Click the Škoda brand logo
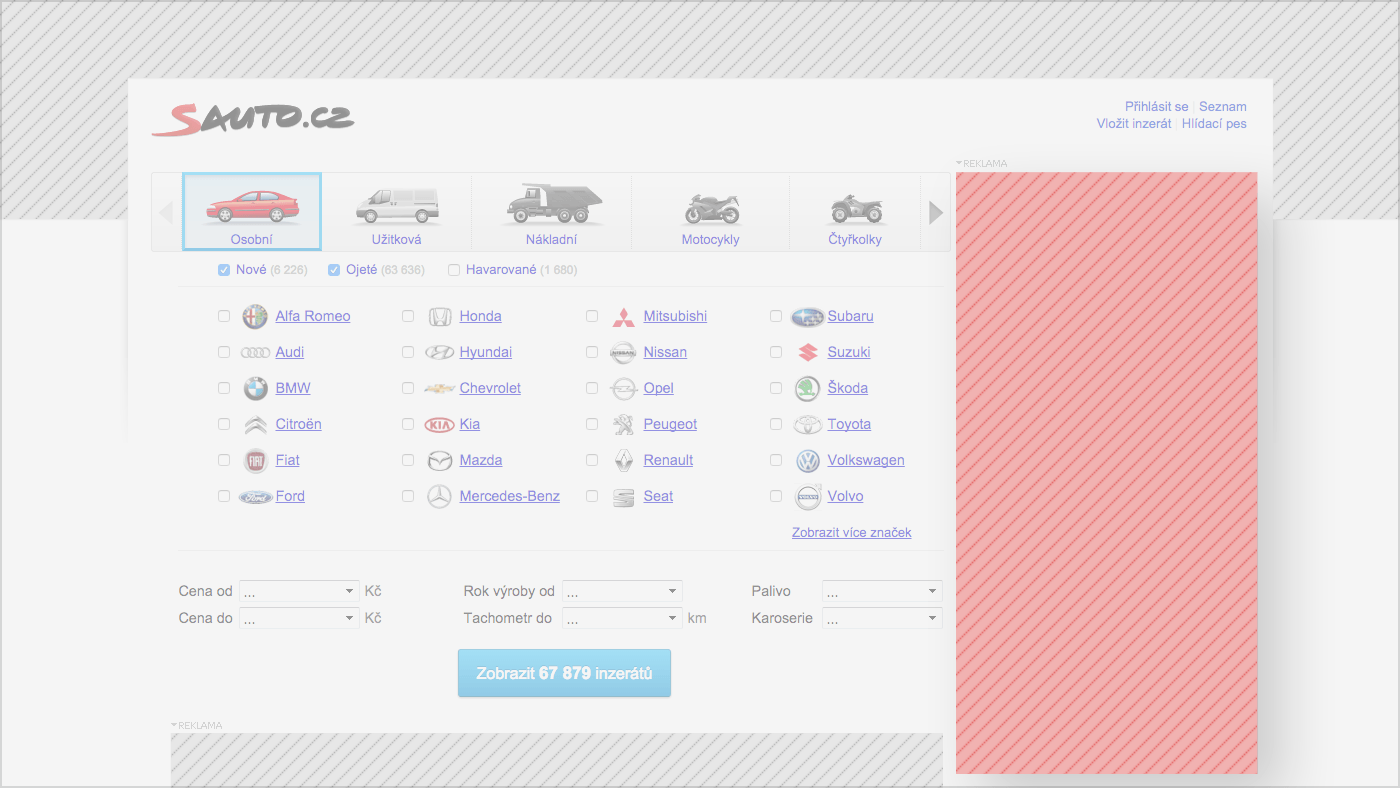This screenshot has height=788, width=1400. (807, 388)
